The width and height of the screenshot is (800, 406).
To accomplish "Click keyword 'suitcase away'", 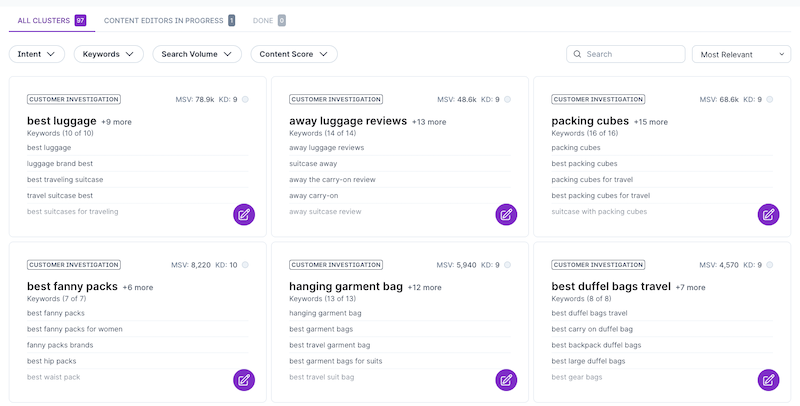I will 313,164.
